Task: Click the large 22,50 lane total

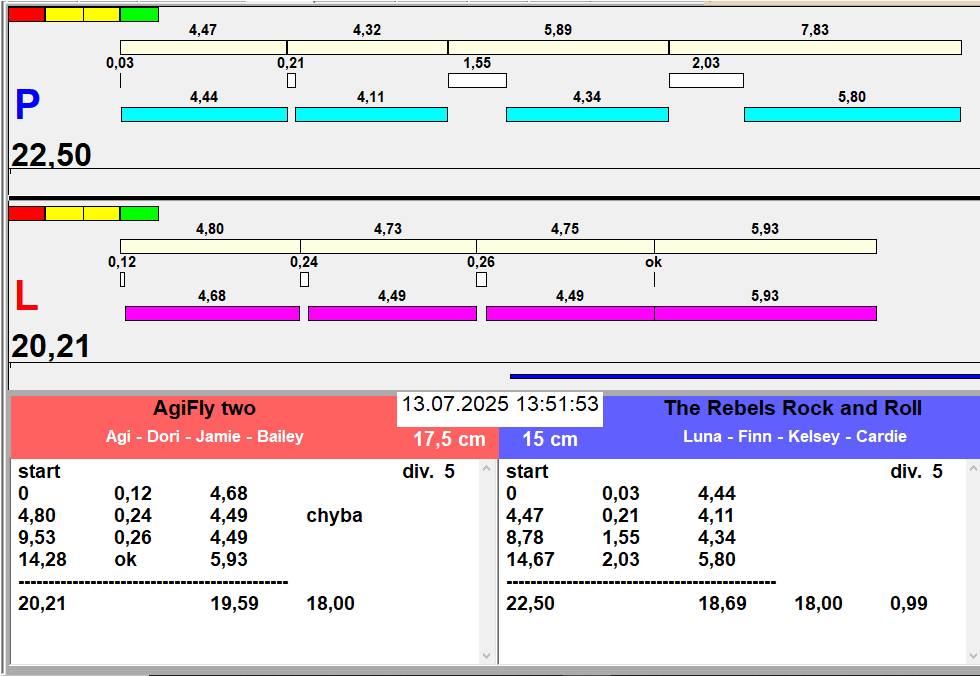Action: (x=52, y=155)
